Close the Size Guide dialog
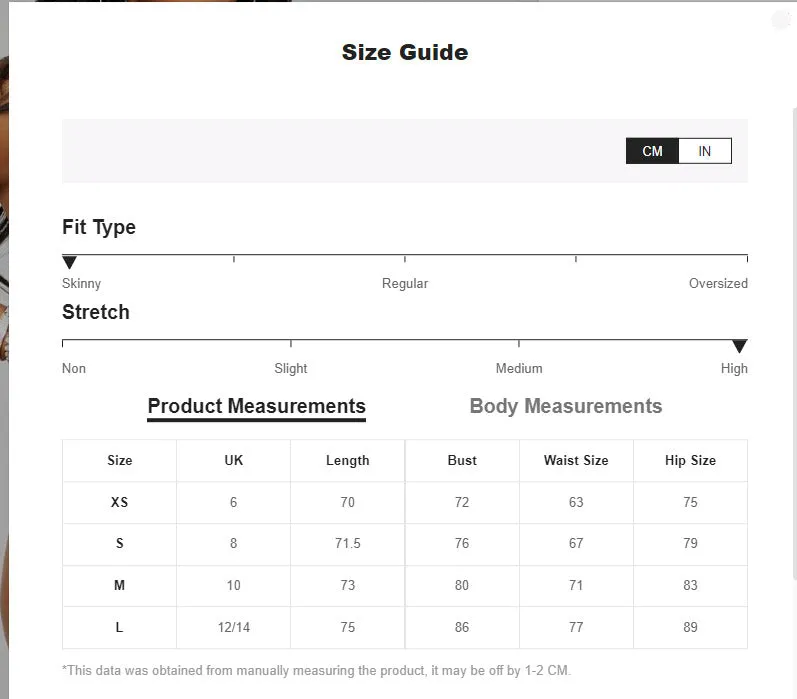The height and width of the screenshot is (699, 797). tap(780, 20)
